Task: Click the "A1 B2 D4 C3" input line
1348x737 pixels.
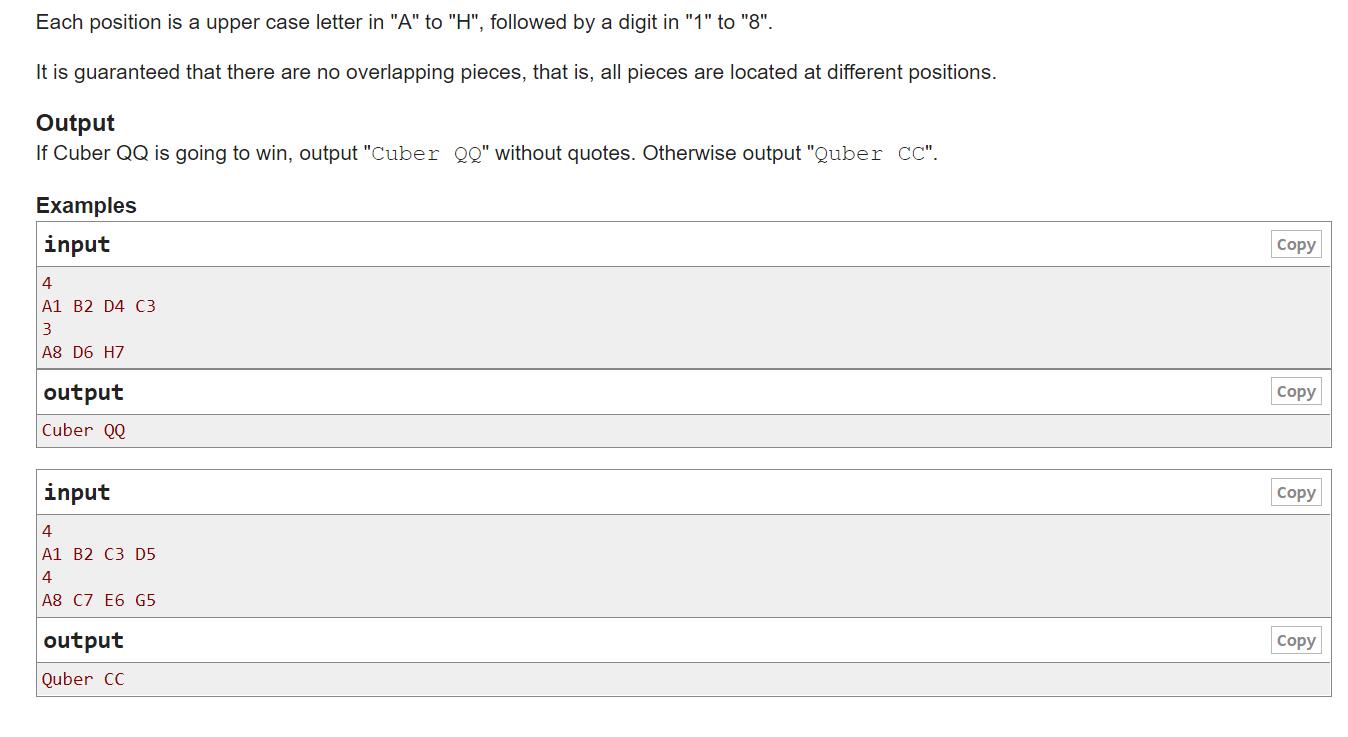Action: coord(99,306)
